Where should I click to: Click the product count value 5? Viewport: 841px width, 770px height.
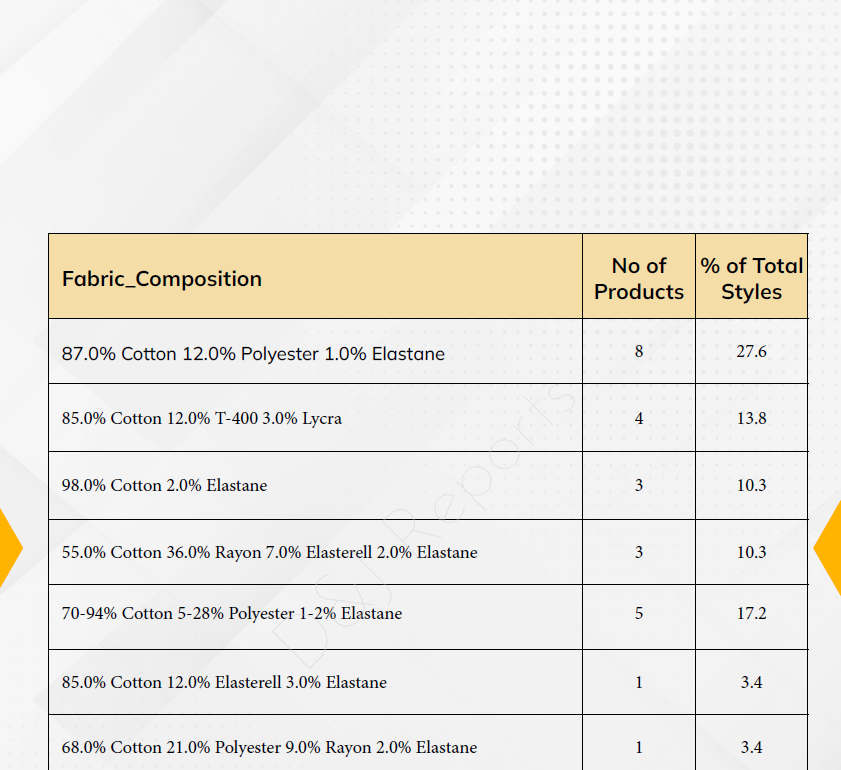point(639,613)
